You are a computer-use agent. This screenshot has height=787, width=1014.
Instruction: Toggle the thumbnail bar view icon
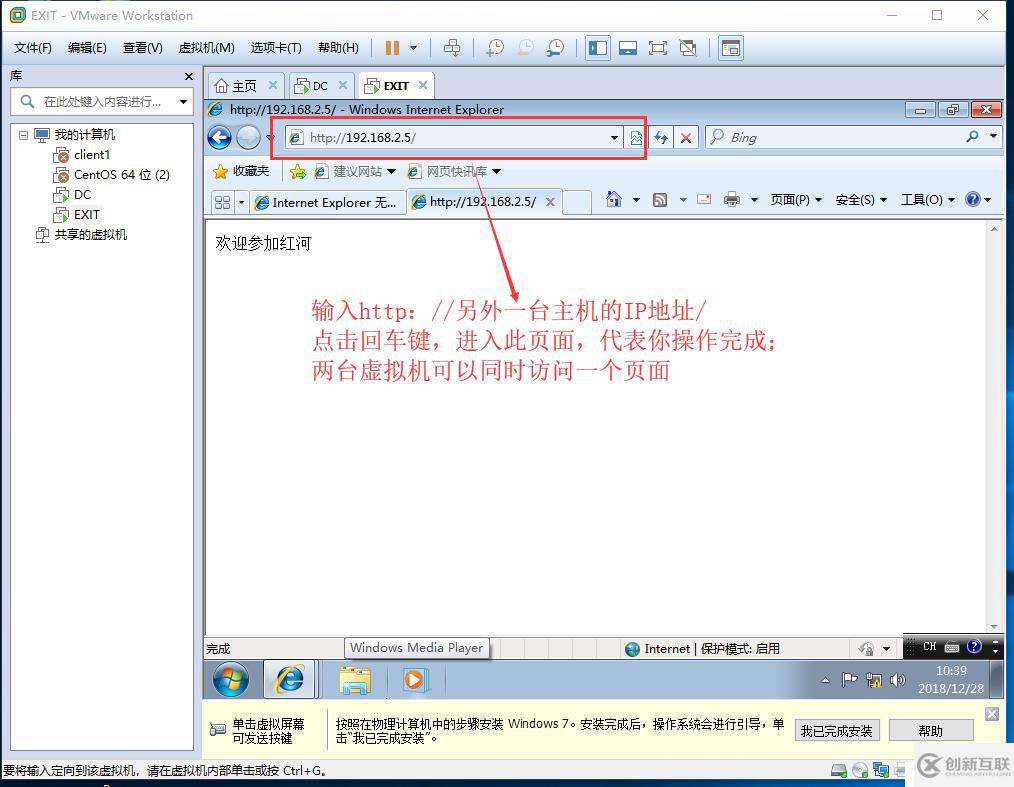coord(627,48)
